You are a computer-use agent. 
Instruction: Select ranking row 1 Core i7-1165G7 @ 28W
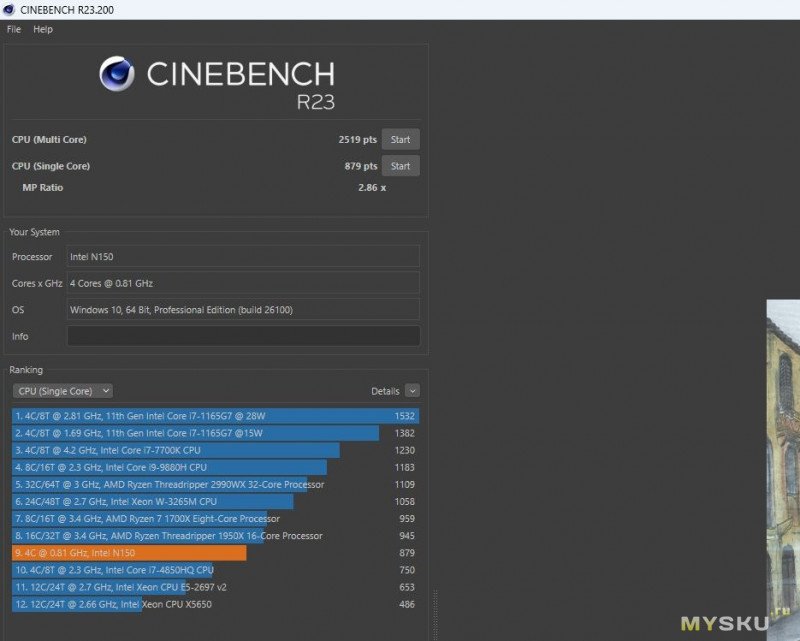coord(215,416)
